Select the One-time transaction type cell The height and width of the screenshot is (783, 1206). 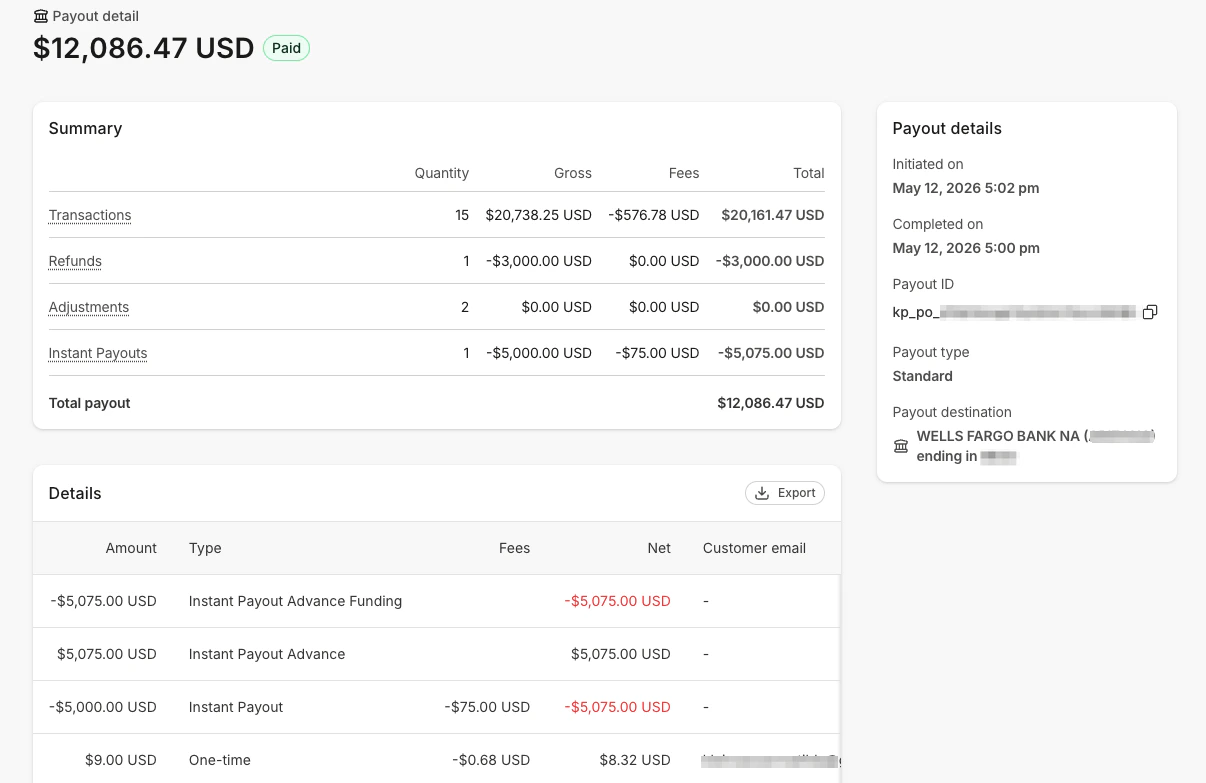pos(220,760)
